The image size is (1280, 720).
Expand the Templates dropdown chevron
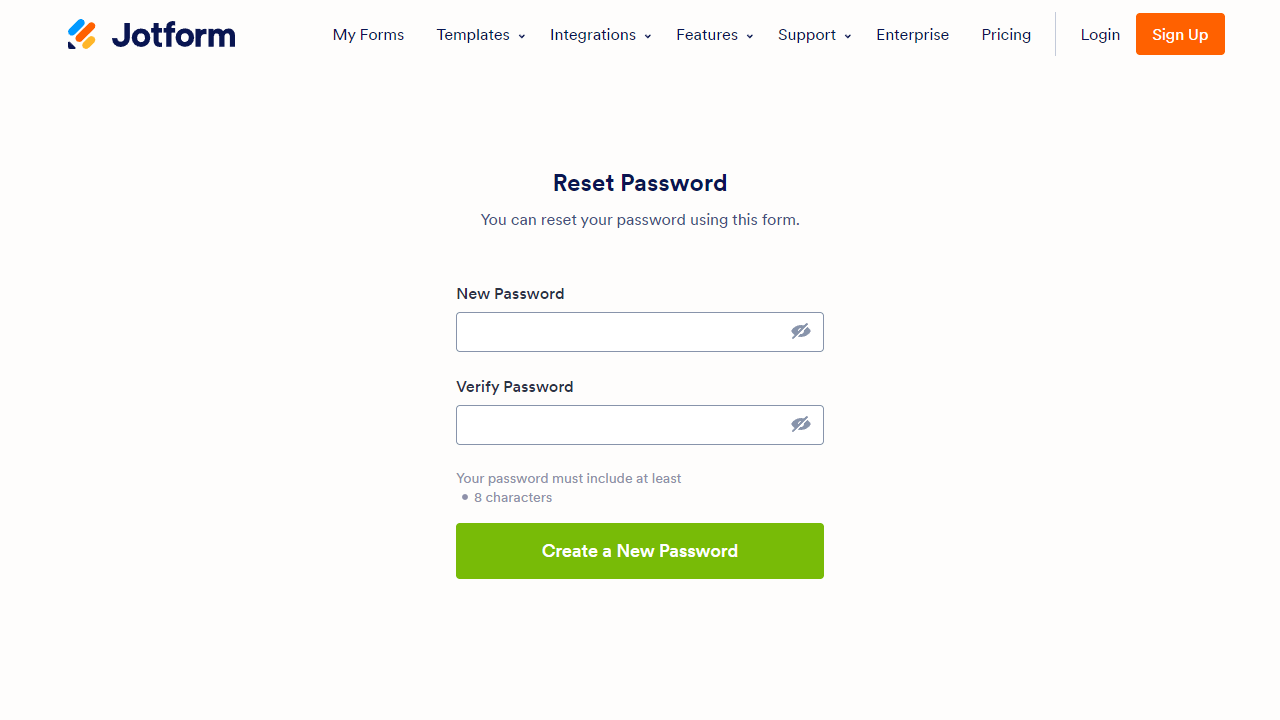[522, 36]
